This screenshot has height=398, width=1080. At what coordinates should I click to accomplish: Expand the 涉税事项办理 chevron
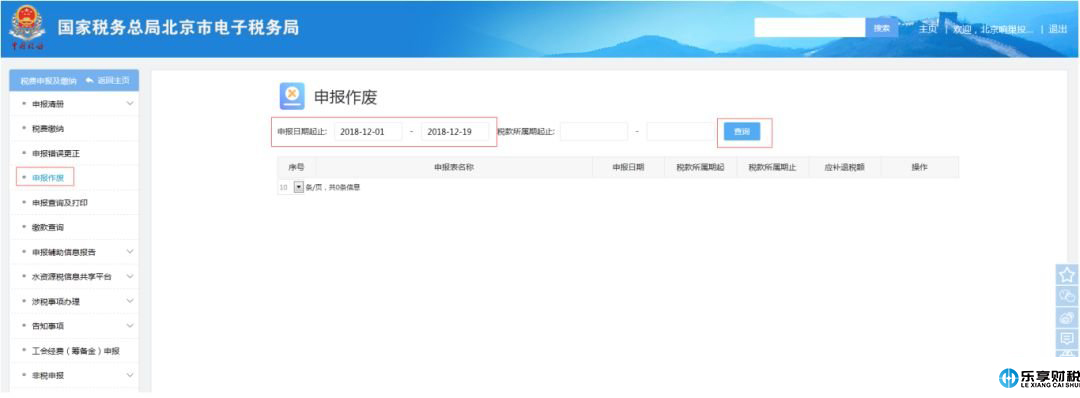tap(129, 302)
